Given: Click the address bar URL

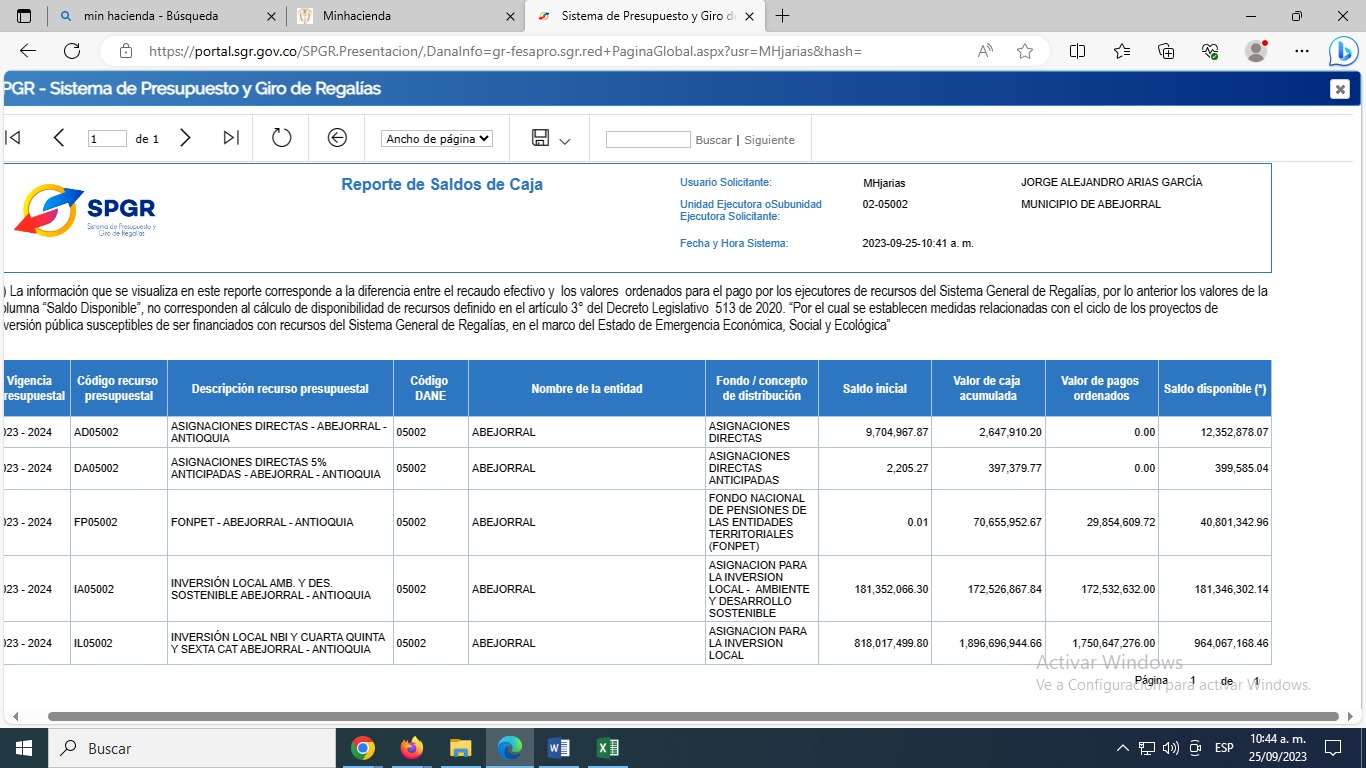Looking at the screenshot, I should coord(505,51).
